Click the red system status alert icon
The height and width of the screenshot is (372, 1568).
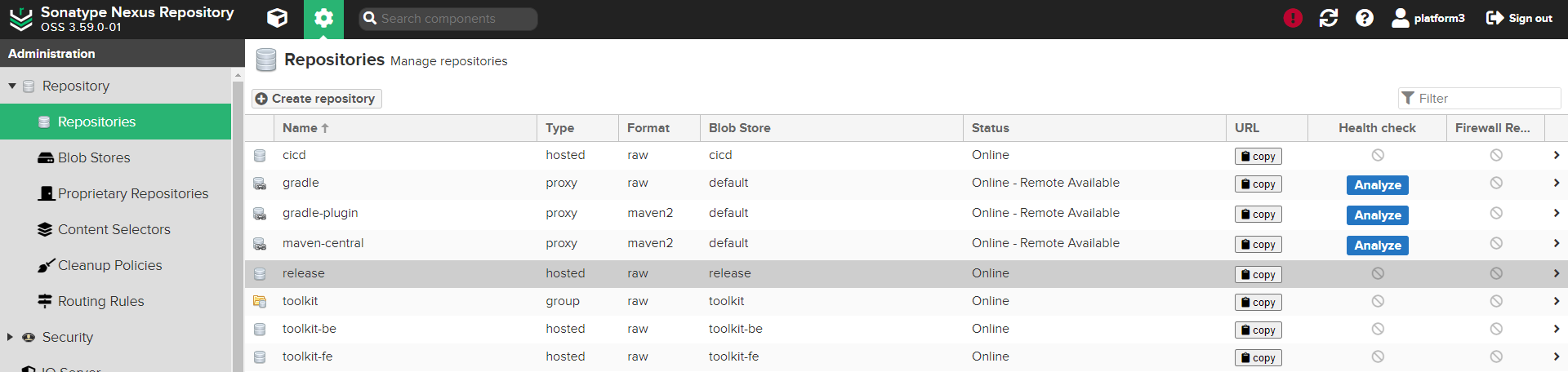coord(1293,18)
